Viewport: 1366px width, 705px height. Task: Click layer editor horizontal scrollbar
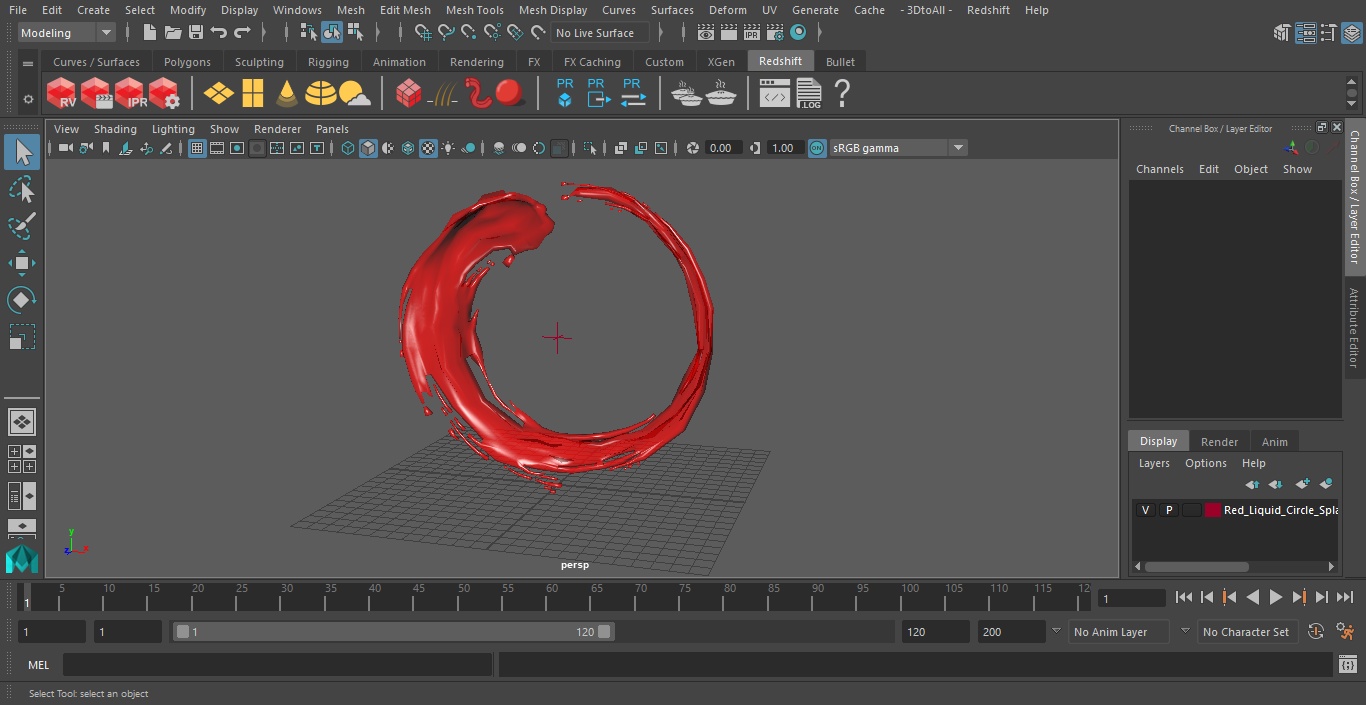point(1196,566)
